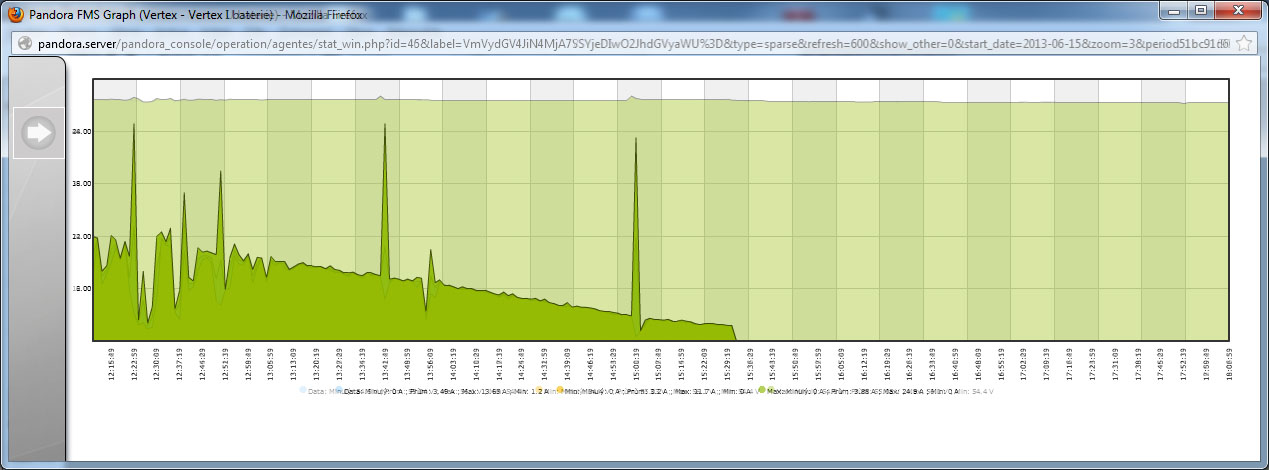Click the 22.00 y-axis value
This screenshot has width=1269, height=470.
81,236
